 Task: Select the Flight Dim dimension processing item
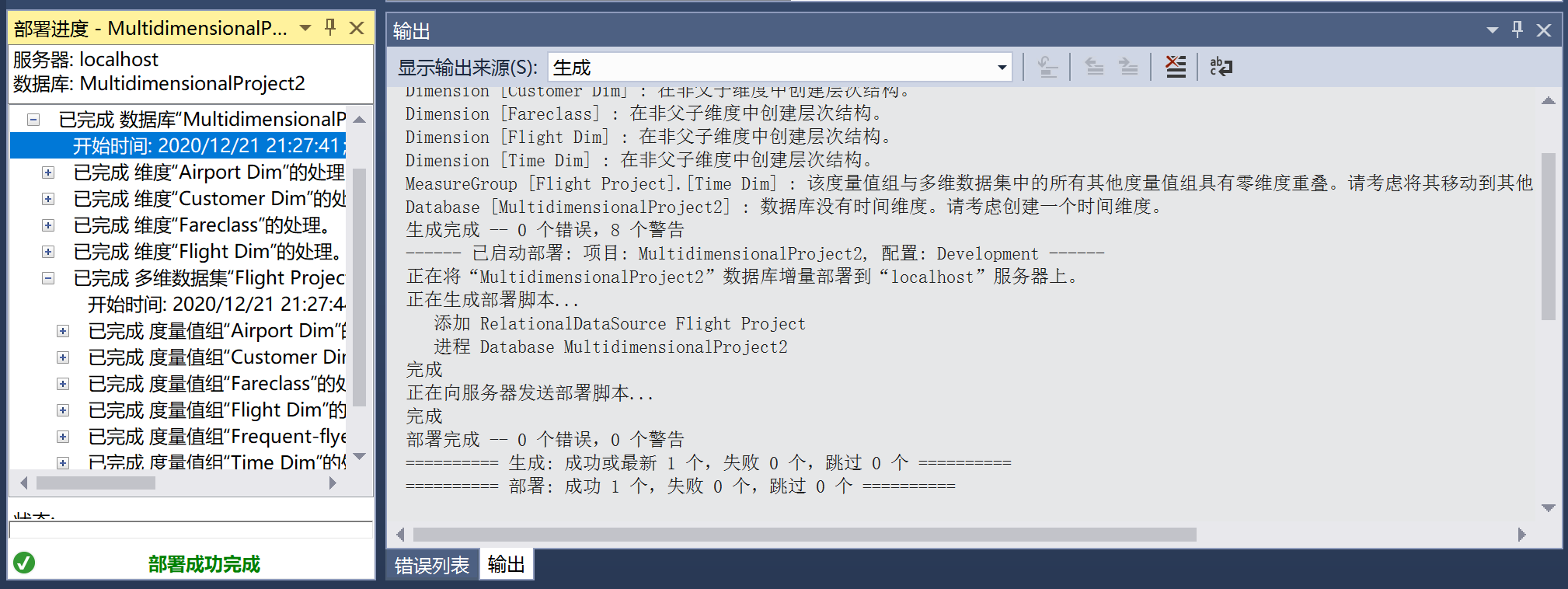coord(207,252)
